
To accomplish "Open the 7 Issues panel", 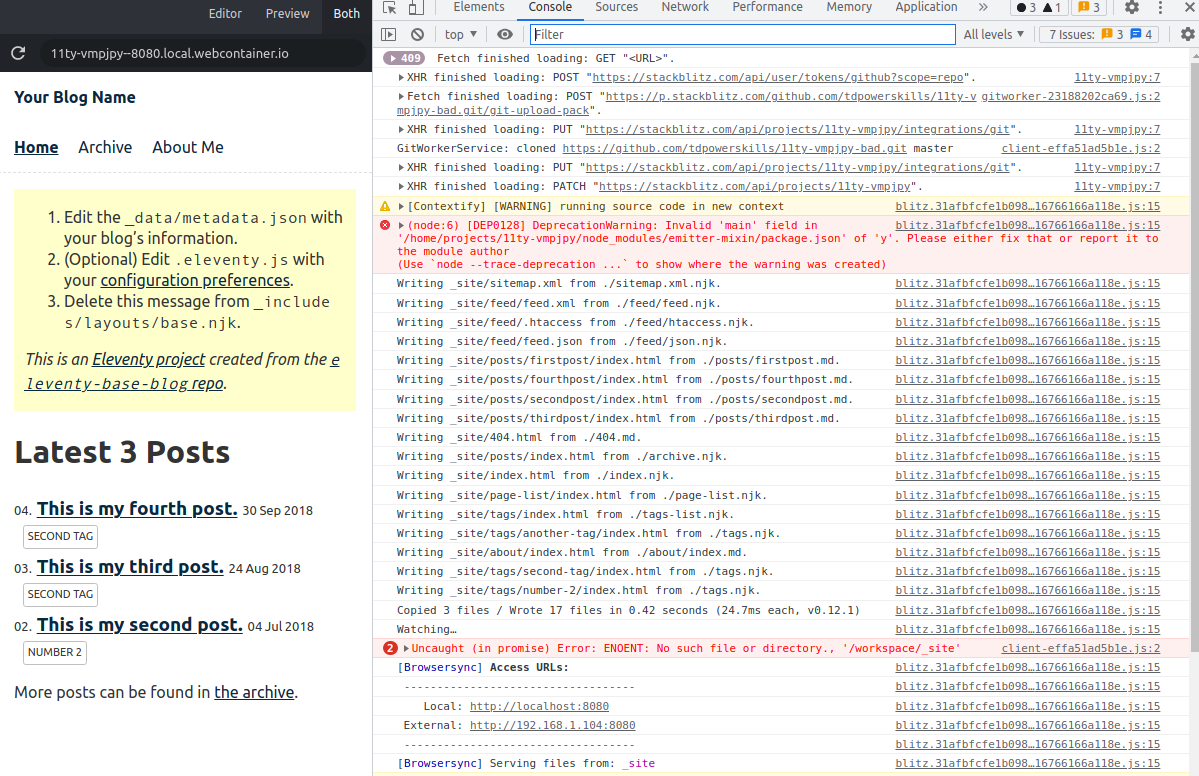I will pyautogui.click(x=1098, y=34).
